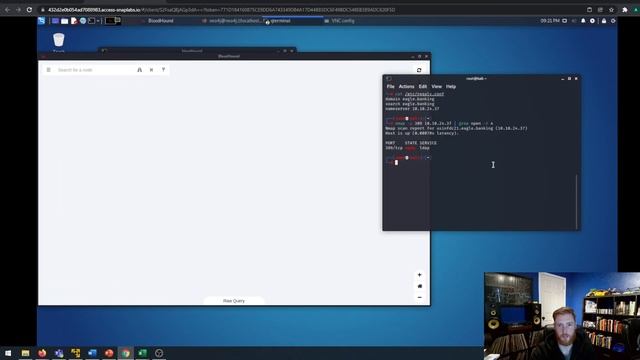The width and height of the screenshot is (640, 360).
Task: Open the terminal Actions menu
Action: [x=406, y=87]
